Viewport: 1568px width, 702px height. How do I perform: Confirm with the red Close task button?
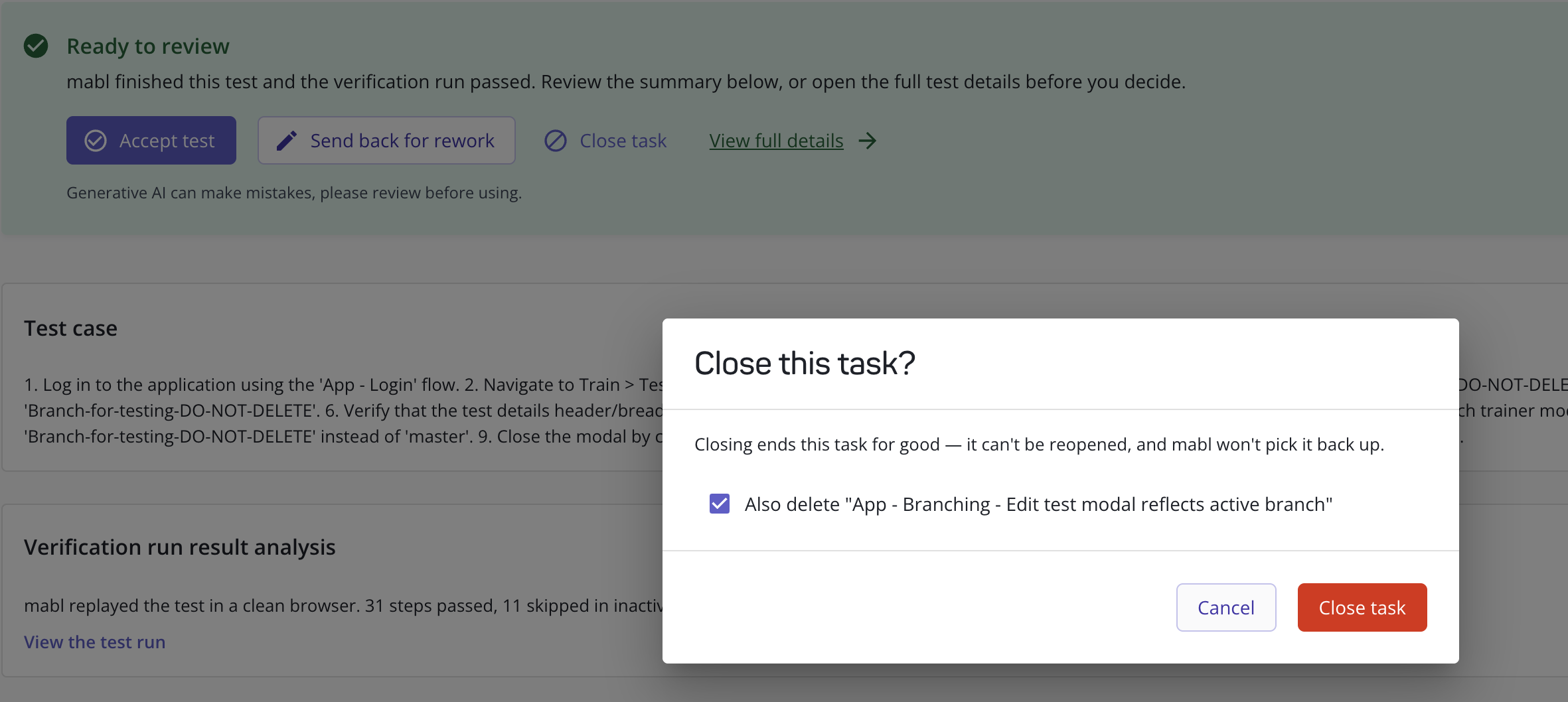pos(1362,607)
